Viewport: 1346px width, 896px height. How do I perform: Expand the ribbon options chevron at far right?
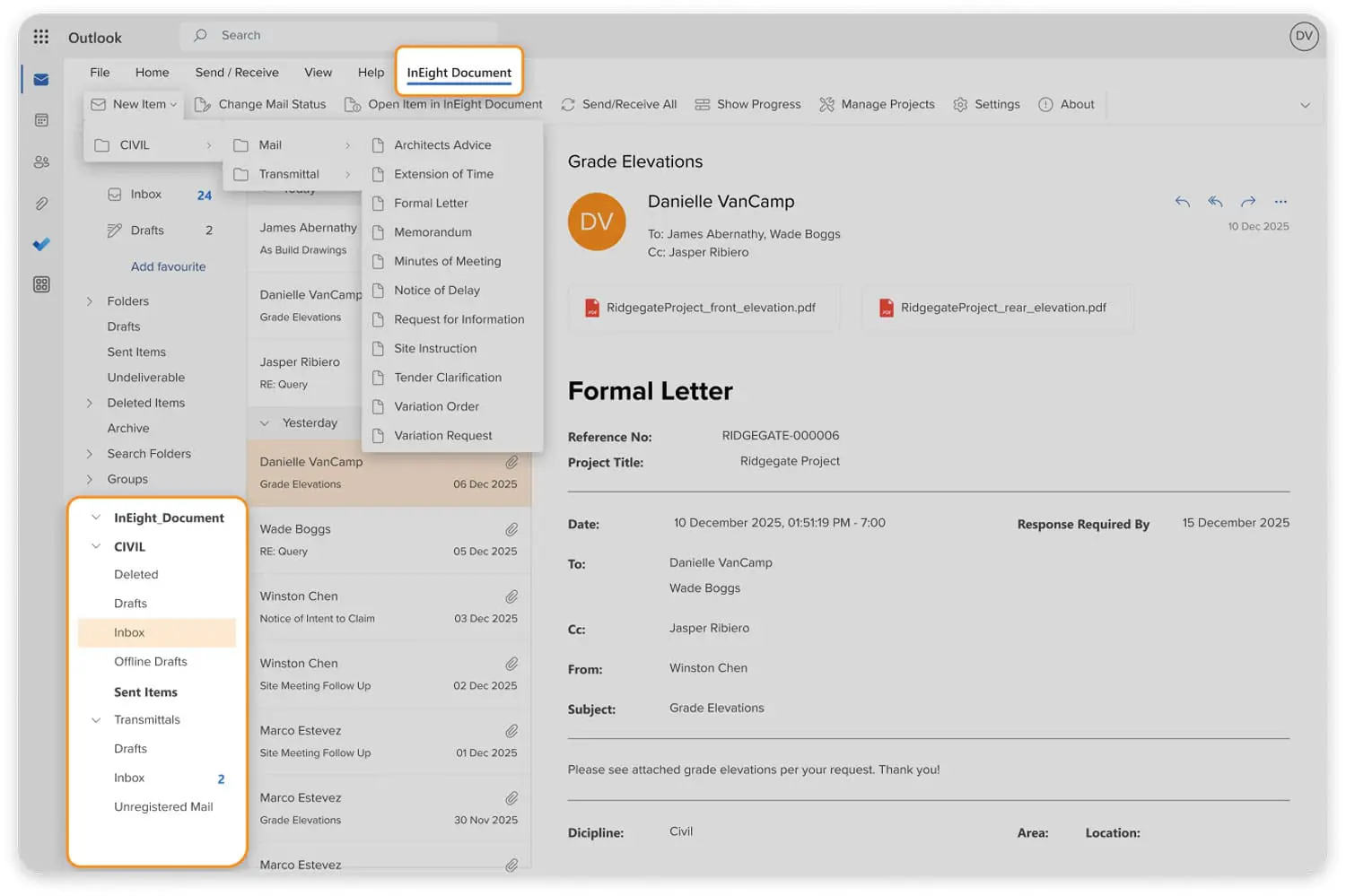click(x=1305, y=105)
